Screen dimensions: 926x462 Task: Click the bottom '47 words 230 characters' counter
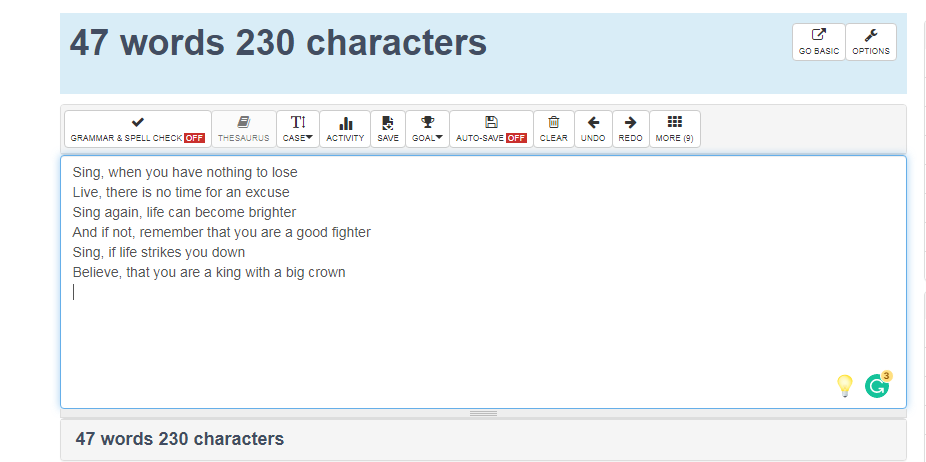click(180, 439)
